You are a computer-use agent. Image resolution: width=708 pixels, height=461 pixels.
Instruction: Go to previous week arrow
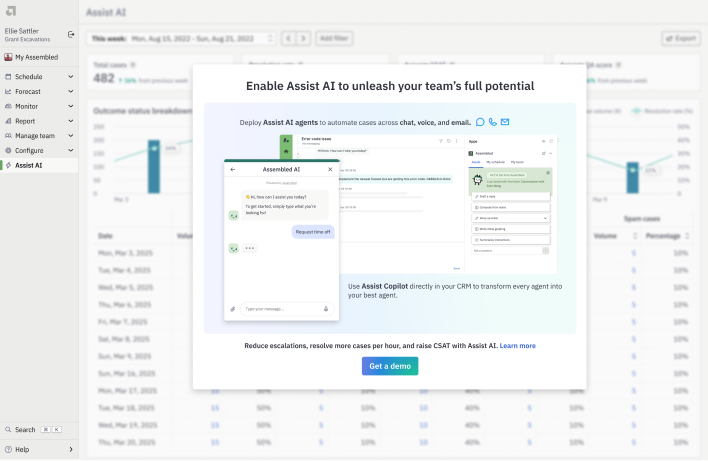[289, 39]
